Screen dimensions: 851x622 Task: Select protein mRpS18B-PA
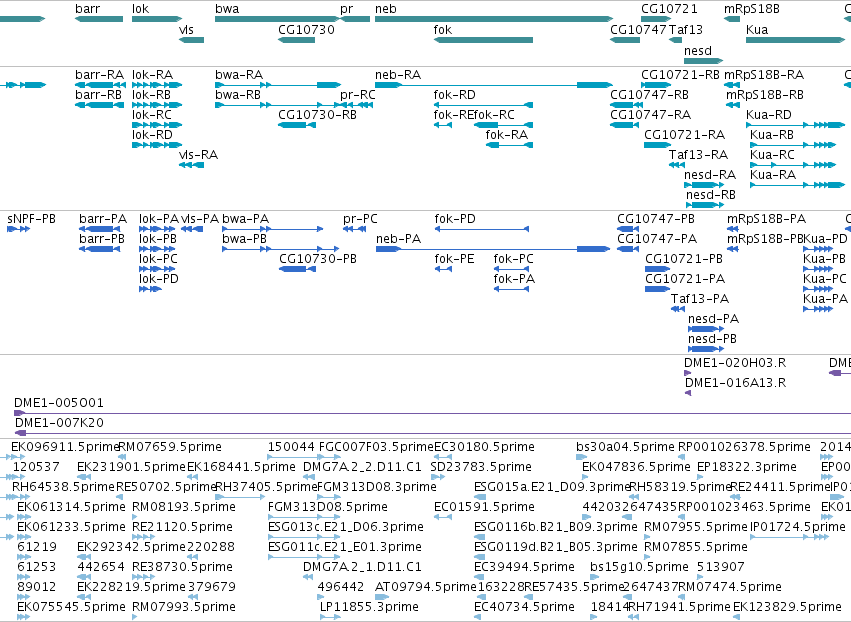coord(766,219)
